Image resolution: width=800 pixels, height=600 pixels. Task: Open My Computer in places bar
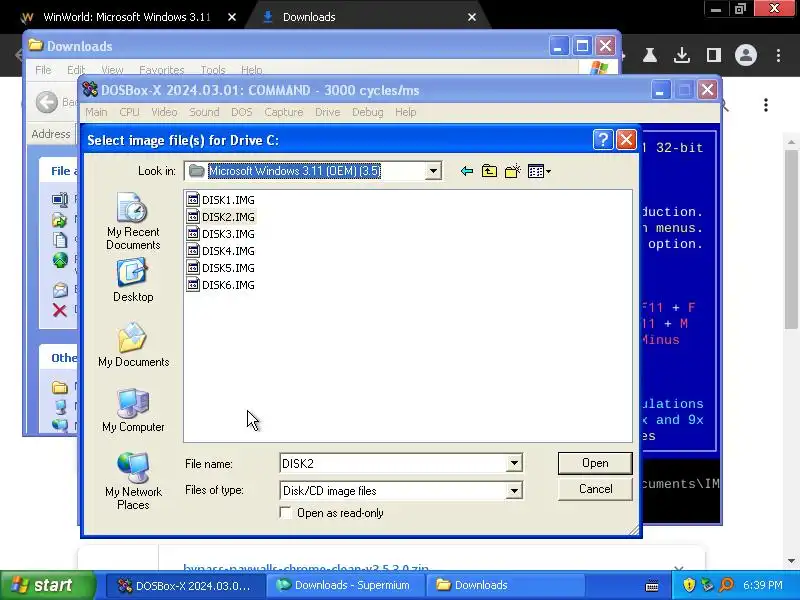pyautogui.click(x=133, y=411)
